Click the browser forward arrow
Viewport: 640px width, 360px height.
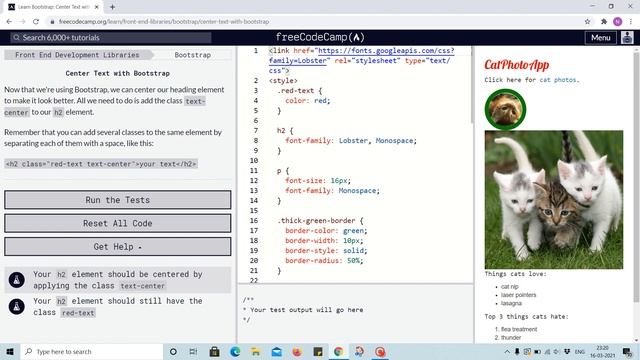[22, 22]
